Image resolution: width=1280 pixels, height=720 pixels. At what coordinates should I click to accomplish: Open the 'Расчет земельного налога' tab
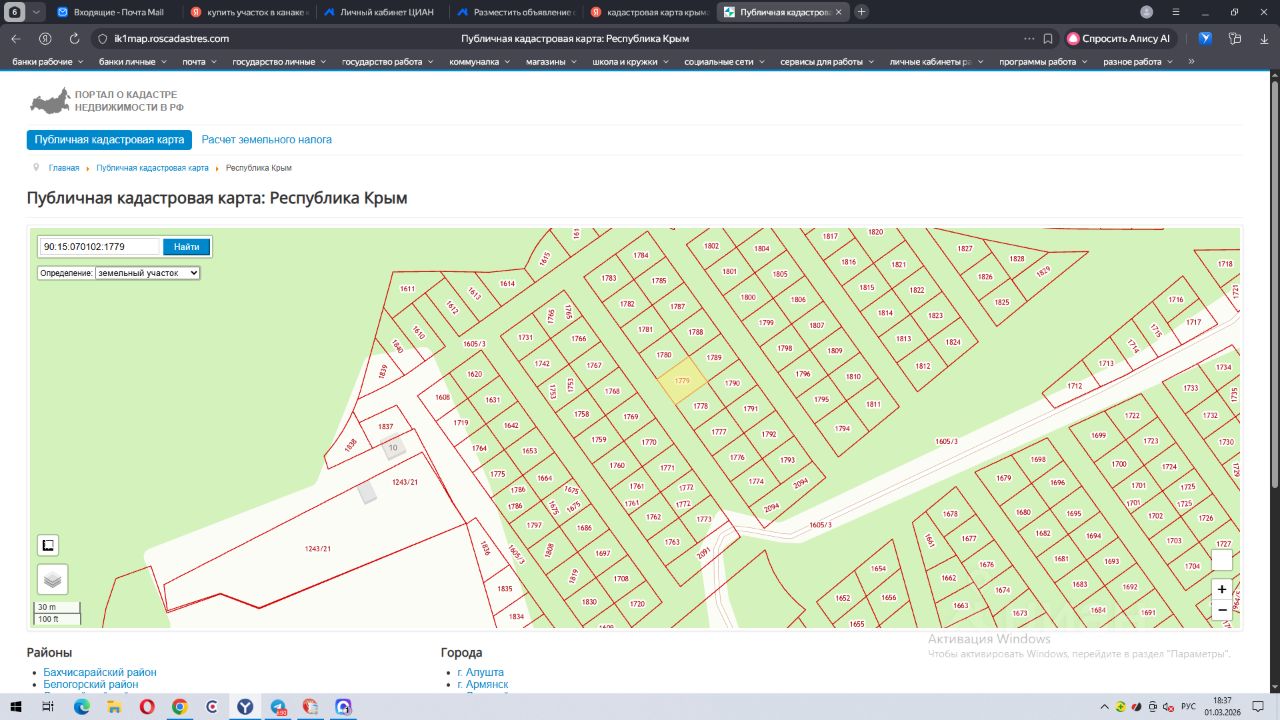[266, 140]
